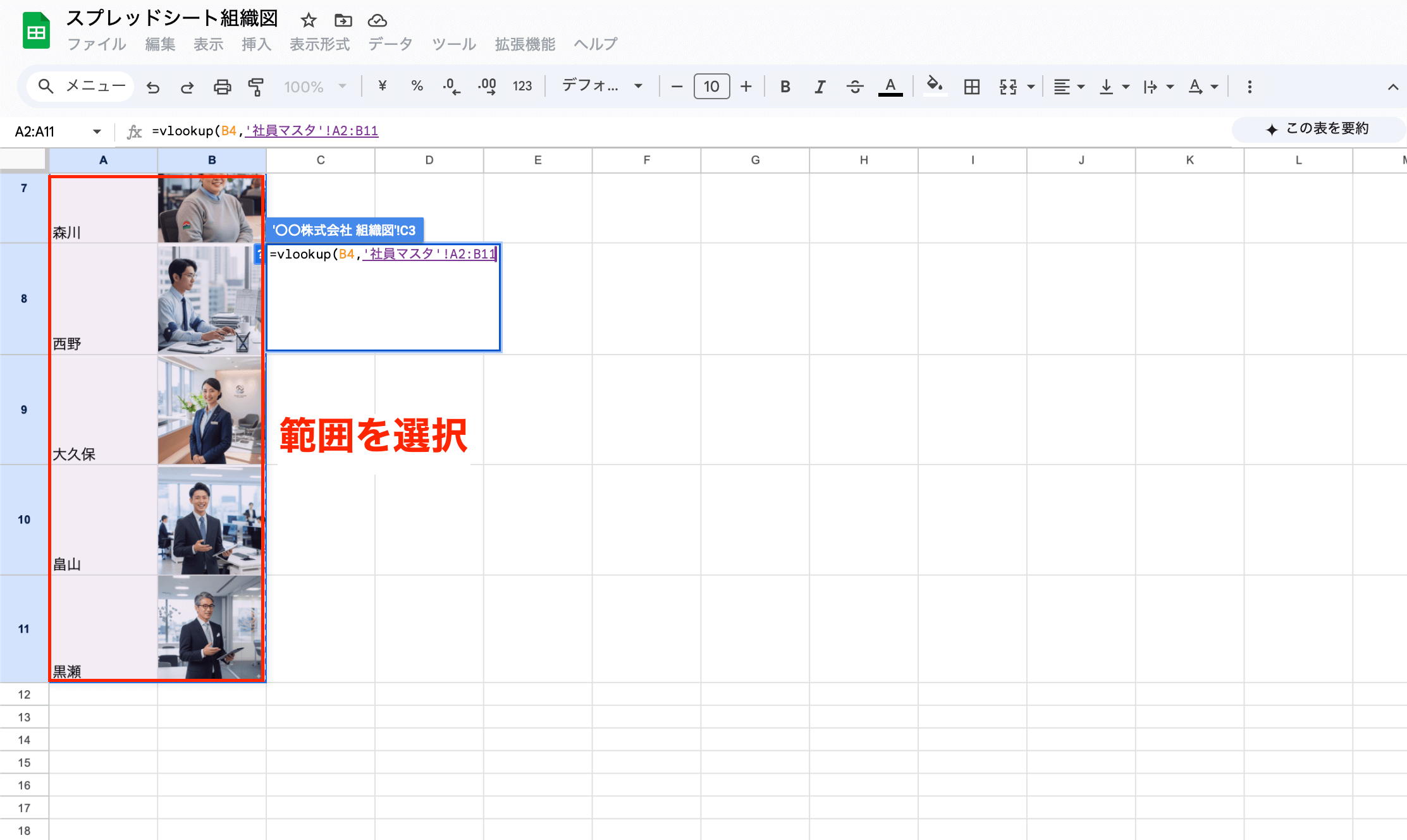
Task: Star the スプレッドシート組織図 spreadsheet
Action: pos(308,20)
